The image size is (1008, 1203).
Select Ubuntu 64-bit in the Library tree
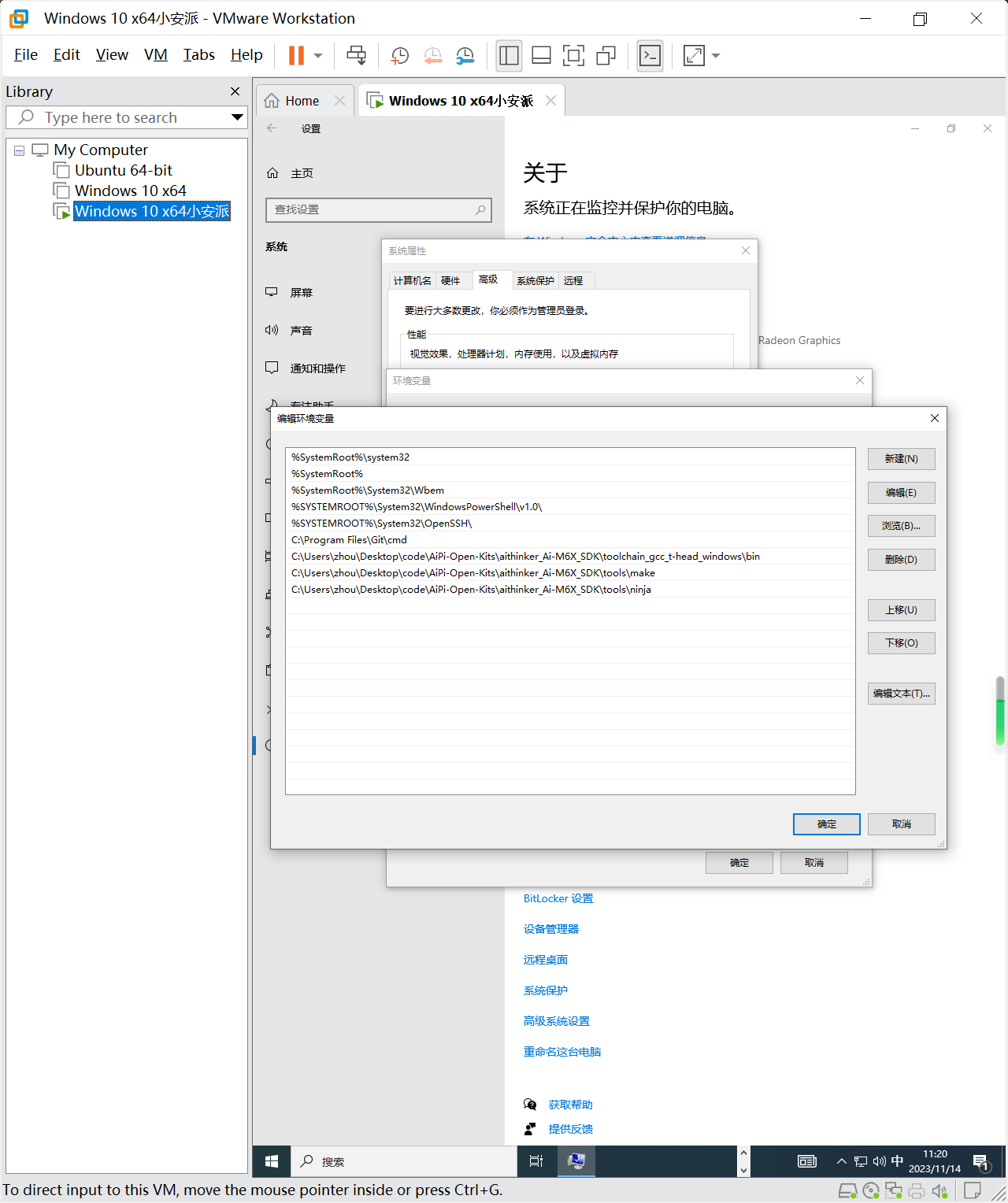pyautogui.click(x=124, y=170)
